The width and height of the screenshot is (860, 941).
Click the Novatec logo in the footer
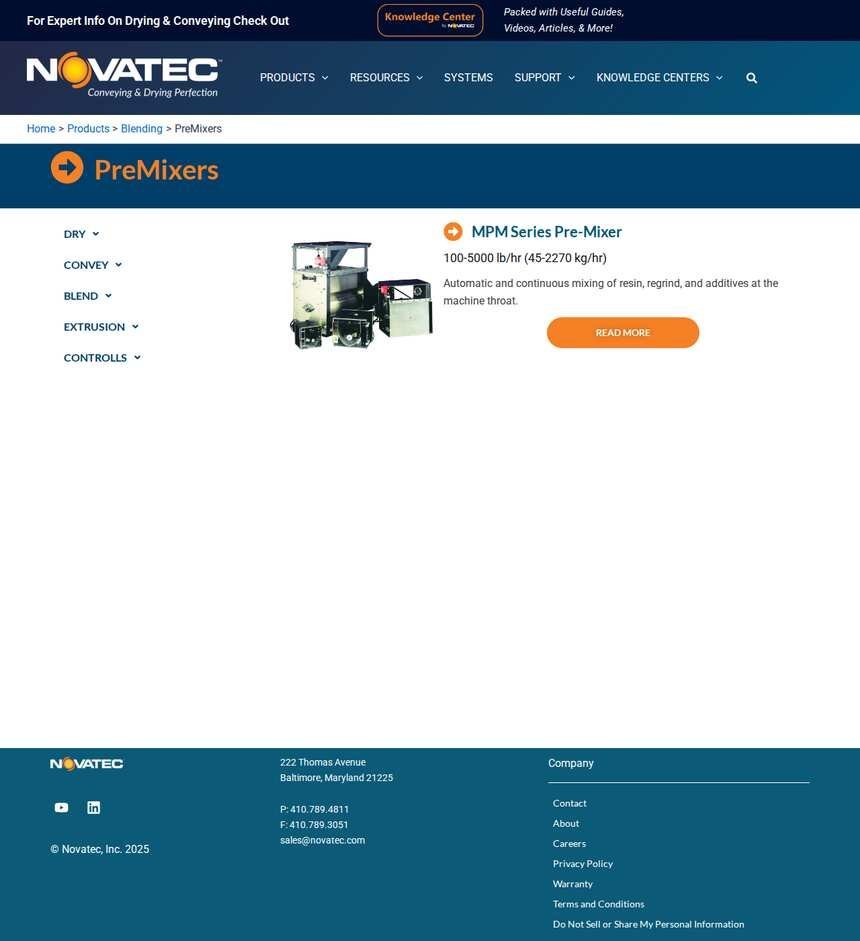point(86,763)
